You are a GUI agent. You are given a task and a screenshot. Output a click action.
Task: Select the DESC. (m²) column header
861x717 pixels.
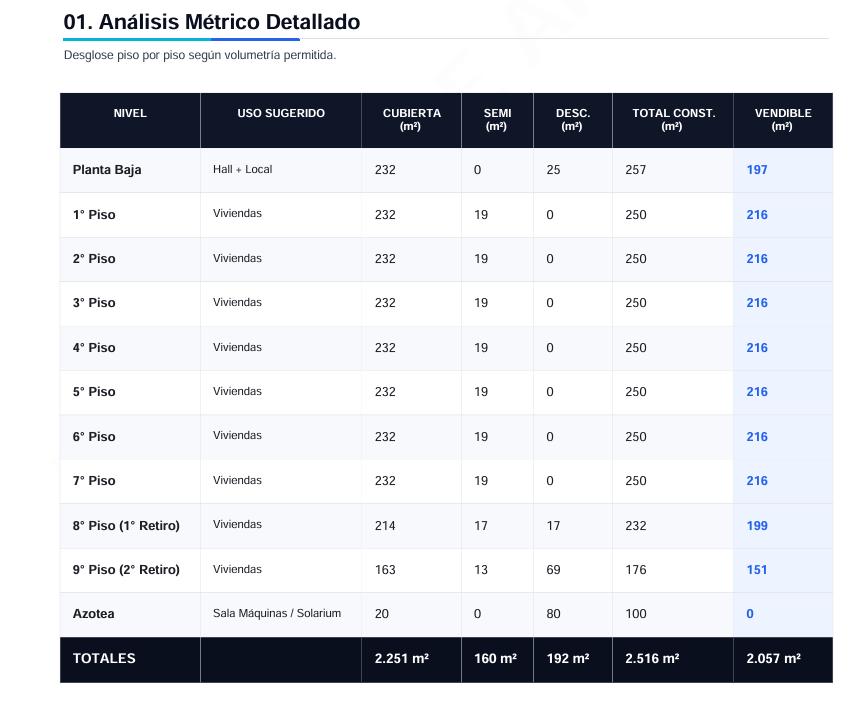(x=573, y=120)
